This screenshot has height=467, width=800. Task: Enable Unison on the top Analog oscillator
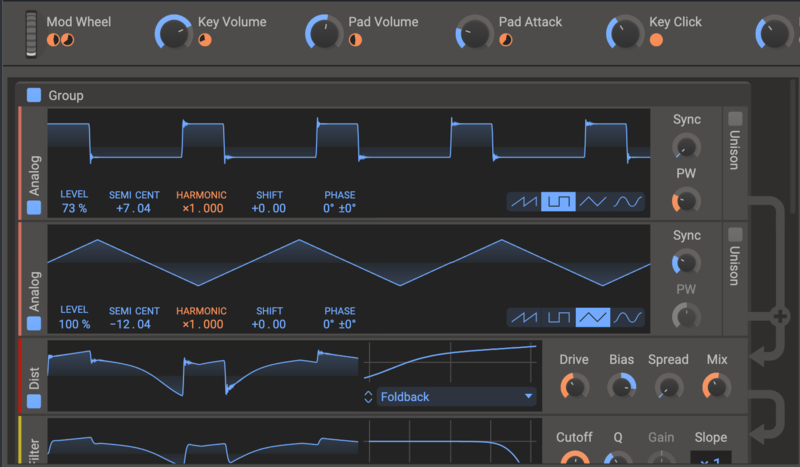coord(735,119)
